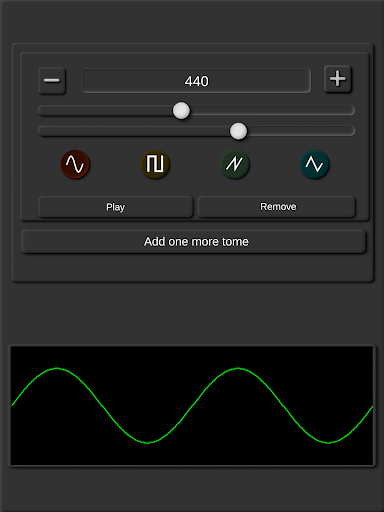This screenshot has width=384, height=512.
Task: Click the first crest of the green waveform
Action: [x=57, y=368]
